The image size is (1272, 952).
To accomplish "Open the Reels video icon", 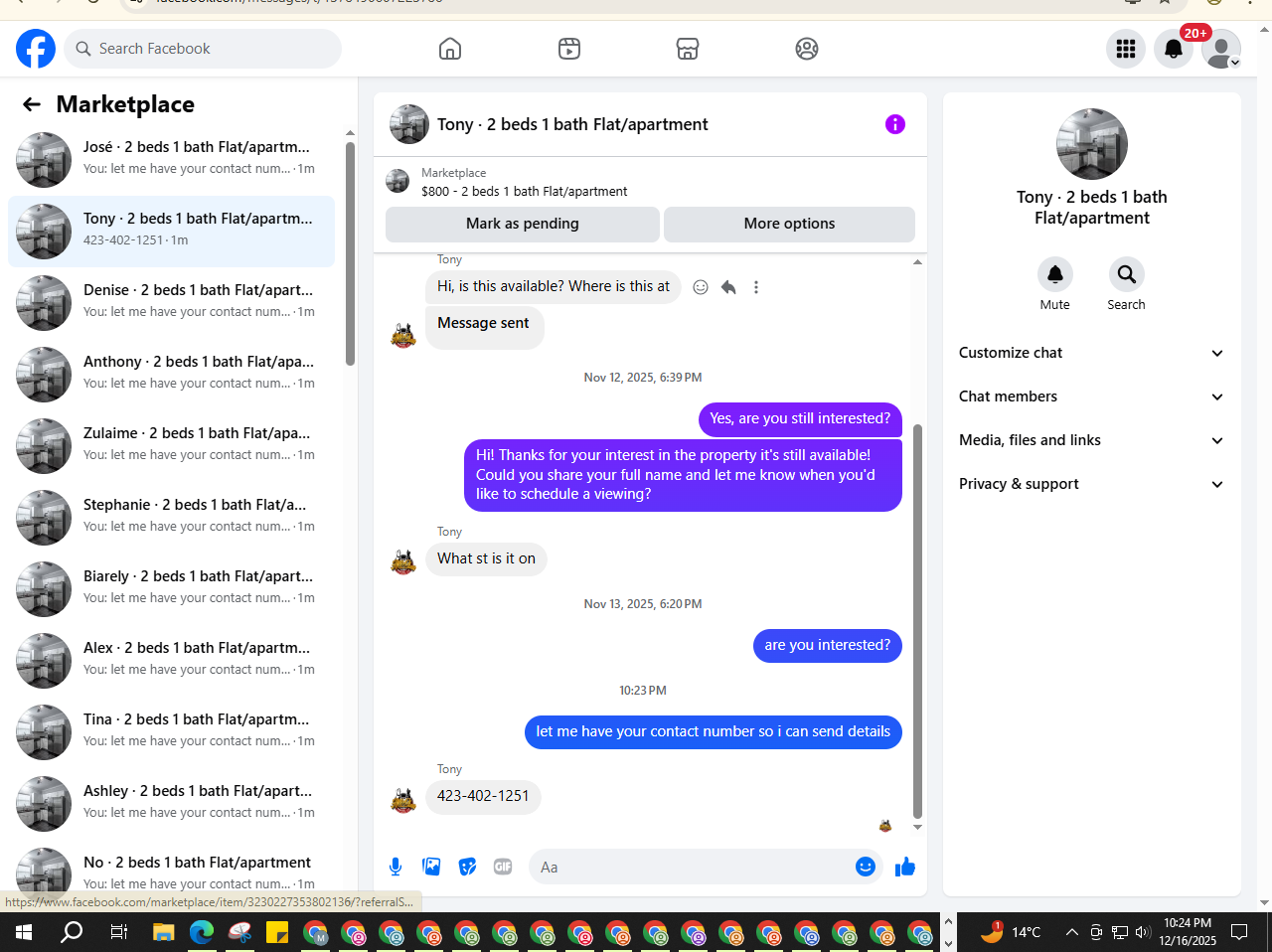I will pyautogui.click(x=569, y=49).
